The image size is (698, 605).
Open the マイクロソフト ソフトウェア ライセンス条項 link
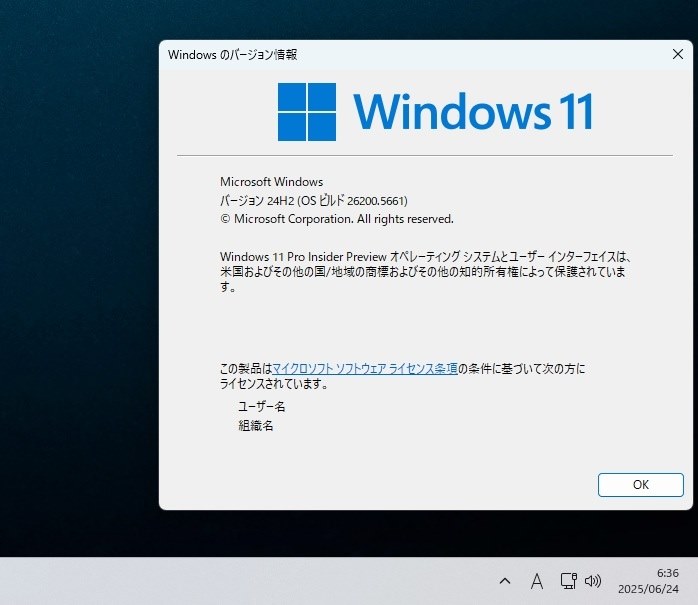[365, 369]
